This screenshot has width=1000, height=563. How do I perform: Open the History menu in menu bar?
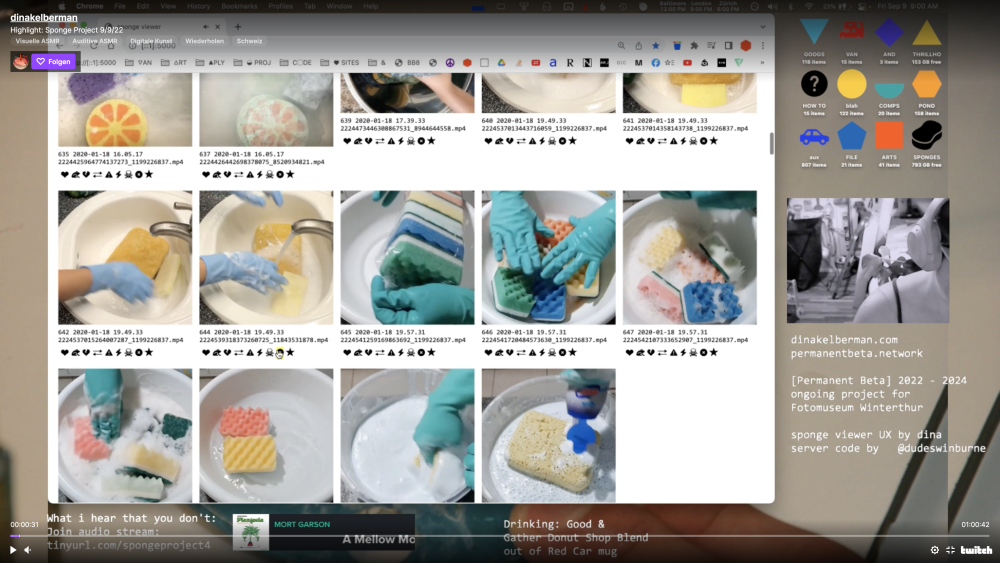(x=198, y=6)
